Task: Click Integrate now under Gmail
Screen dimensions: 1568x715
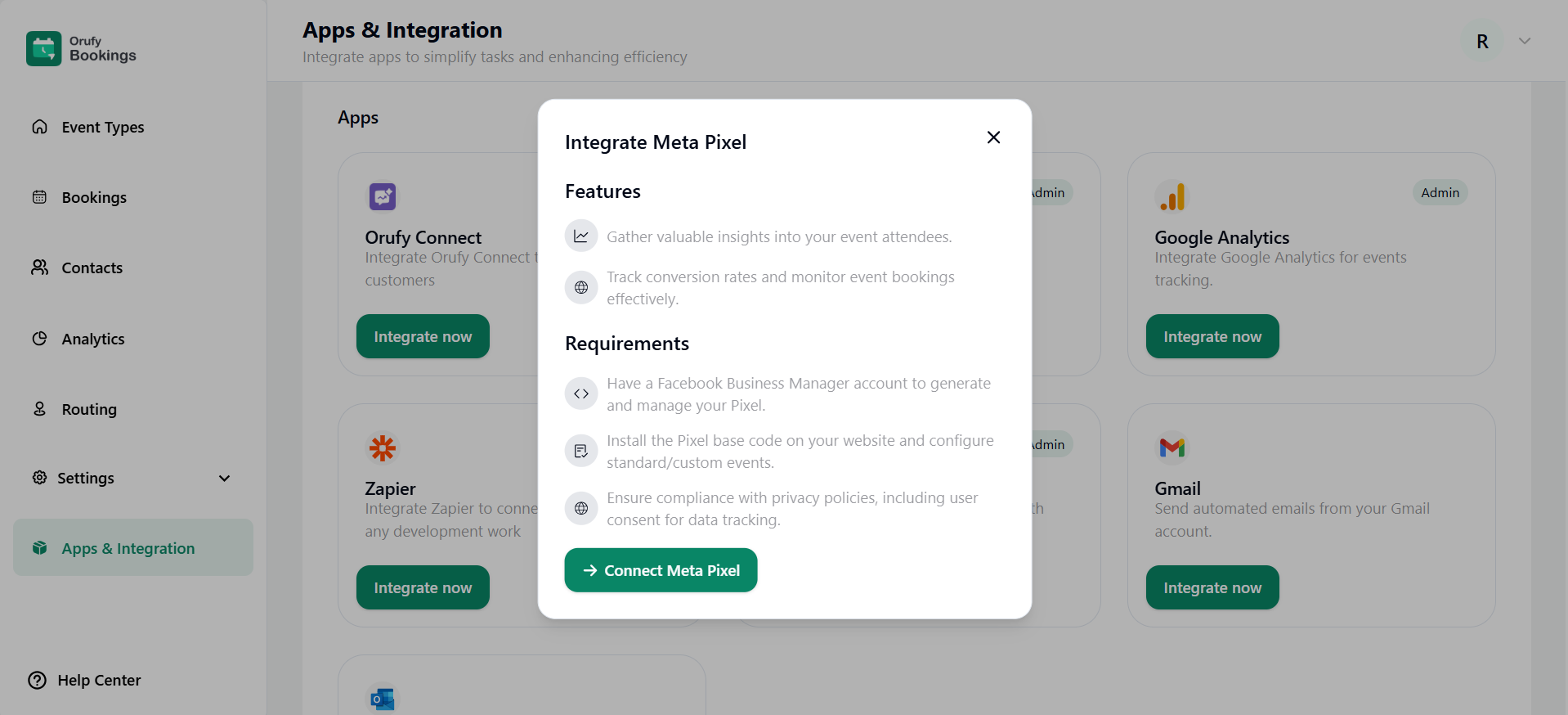Action: [1212, 587]
